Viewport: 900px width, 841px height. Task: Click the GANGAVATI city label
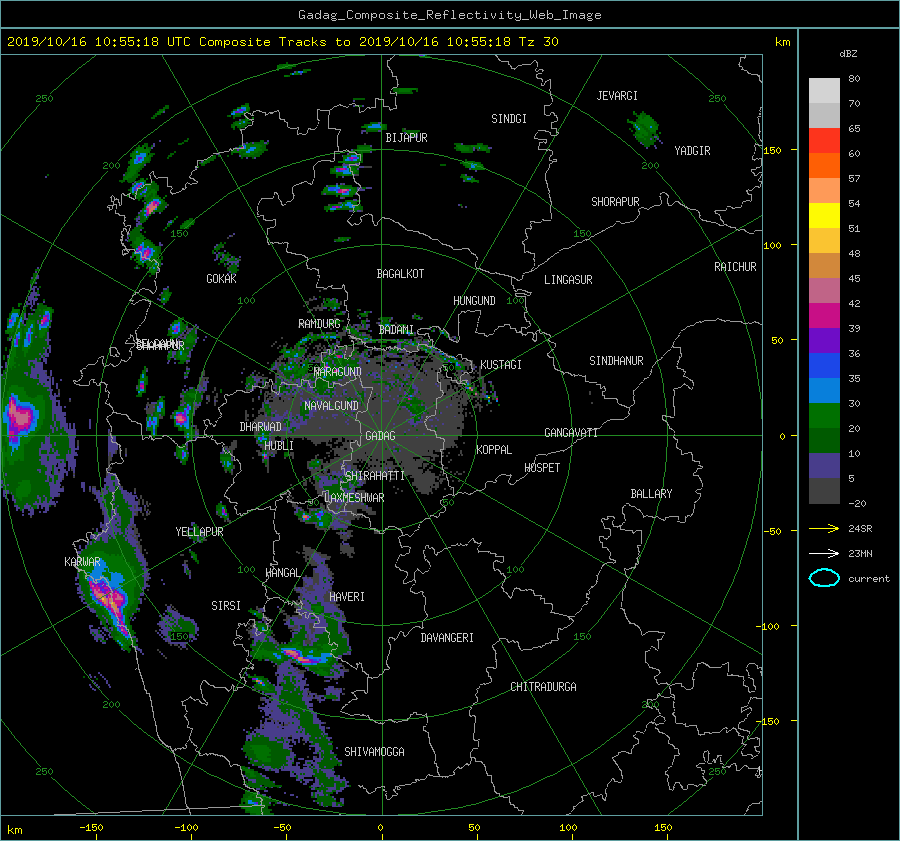tap(571, 433)
